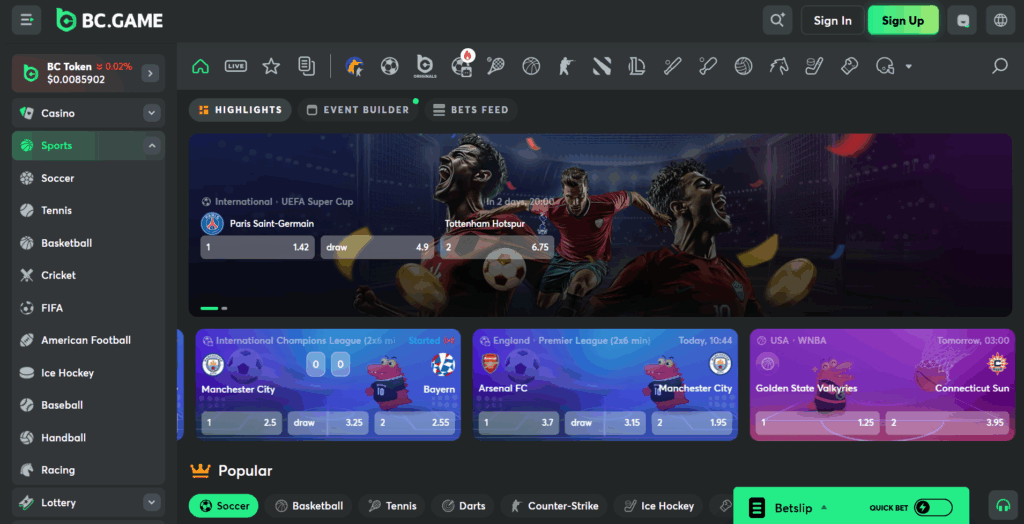Open BC Originals icon in sports bar

click(x=425, y=66)
